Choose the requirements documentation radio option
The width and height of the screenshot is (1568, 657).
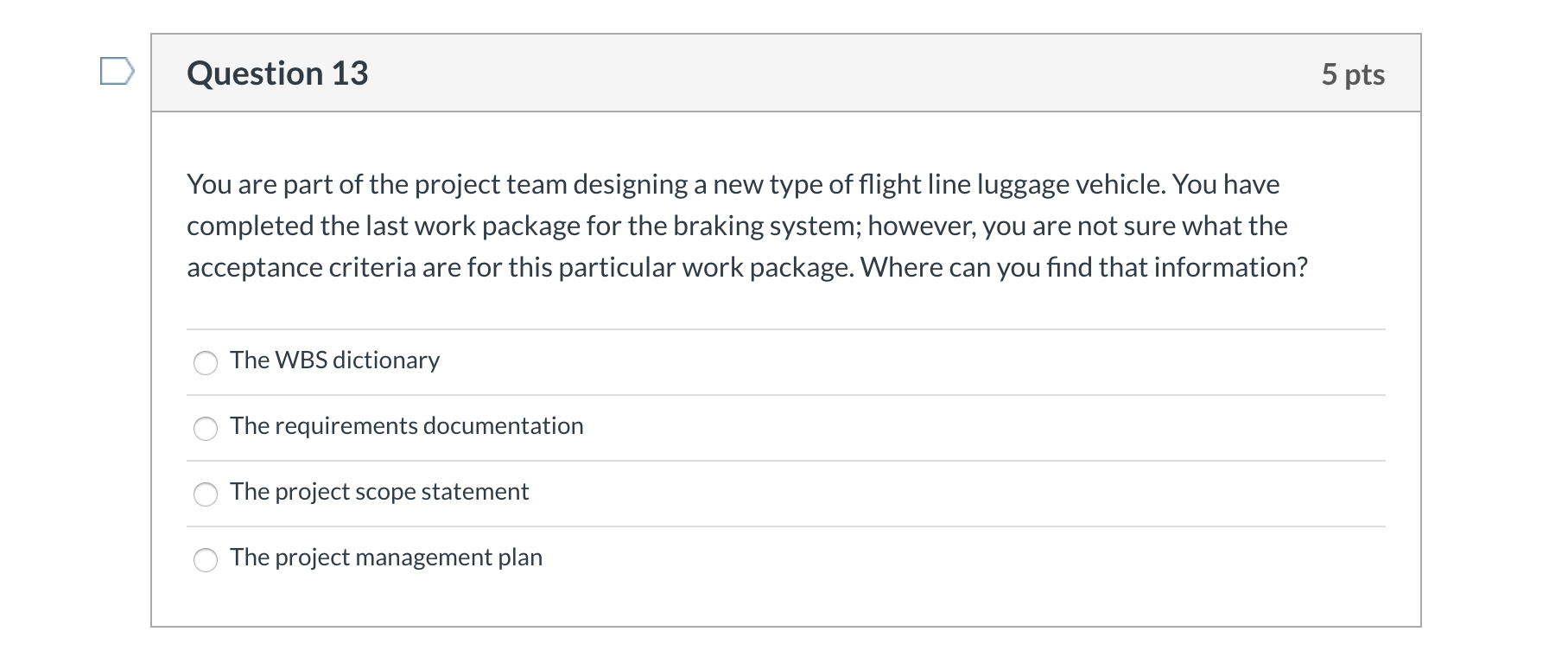[206, 429]
